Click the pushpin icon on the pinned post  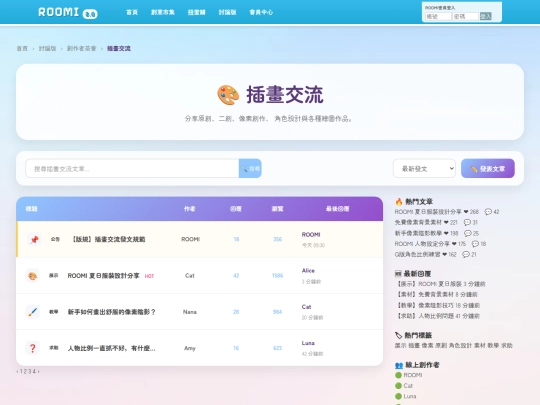(34, 239)
